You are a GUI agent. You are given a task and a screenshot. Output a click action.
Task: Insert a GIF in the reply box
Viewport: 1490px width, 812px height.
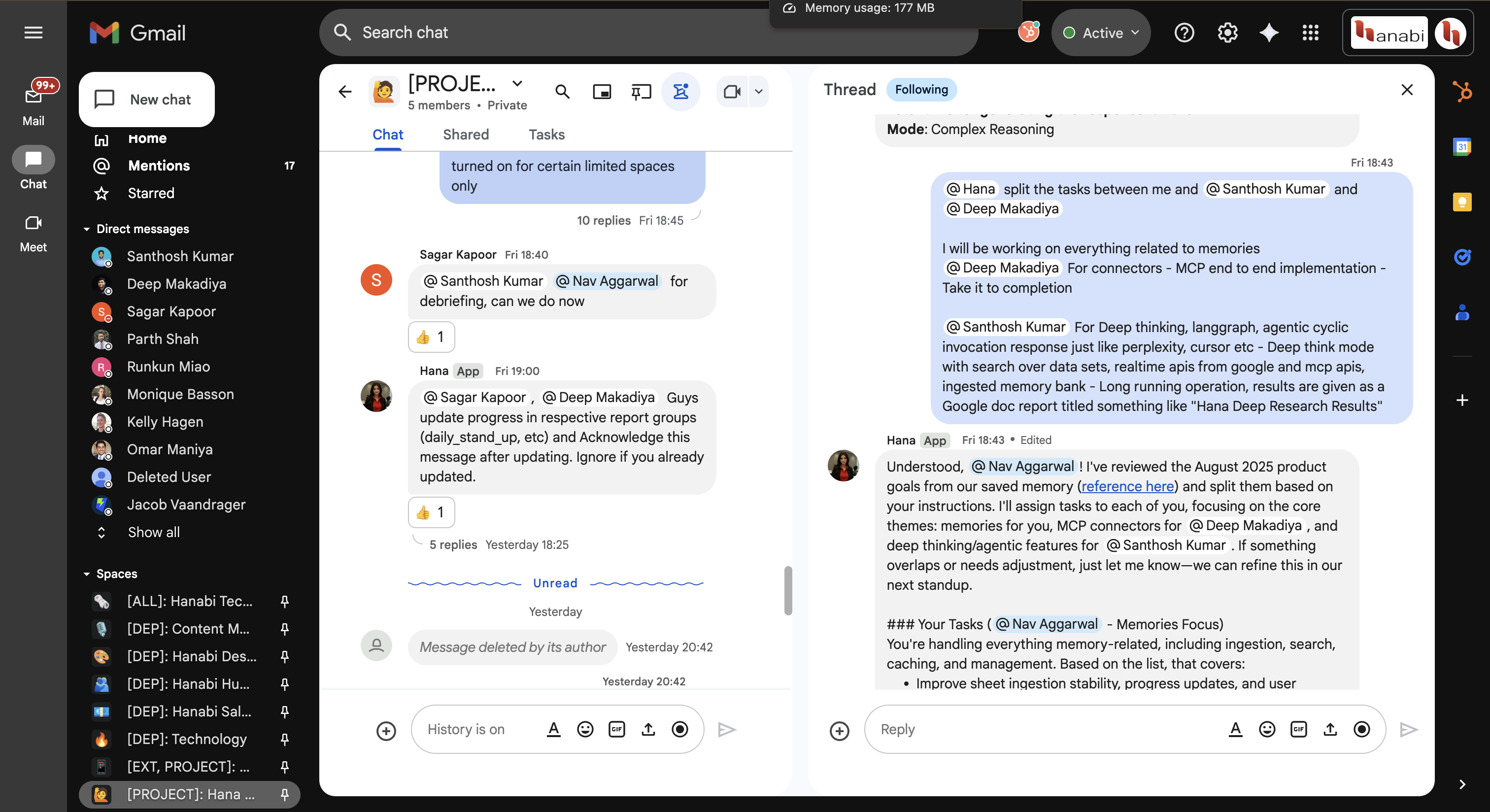[1298, 729]
